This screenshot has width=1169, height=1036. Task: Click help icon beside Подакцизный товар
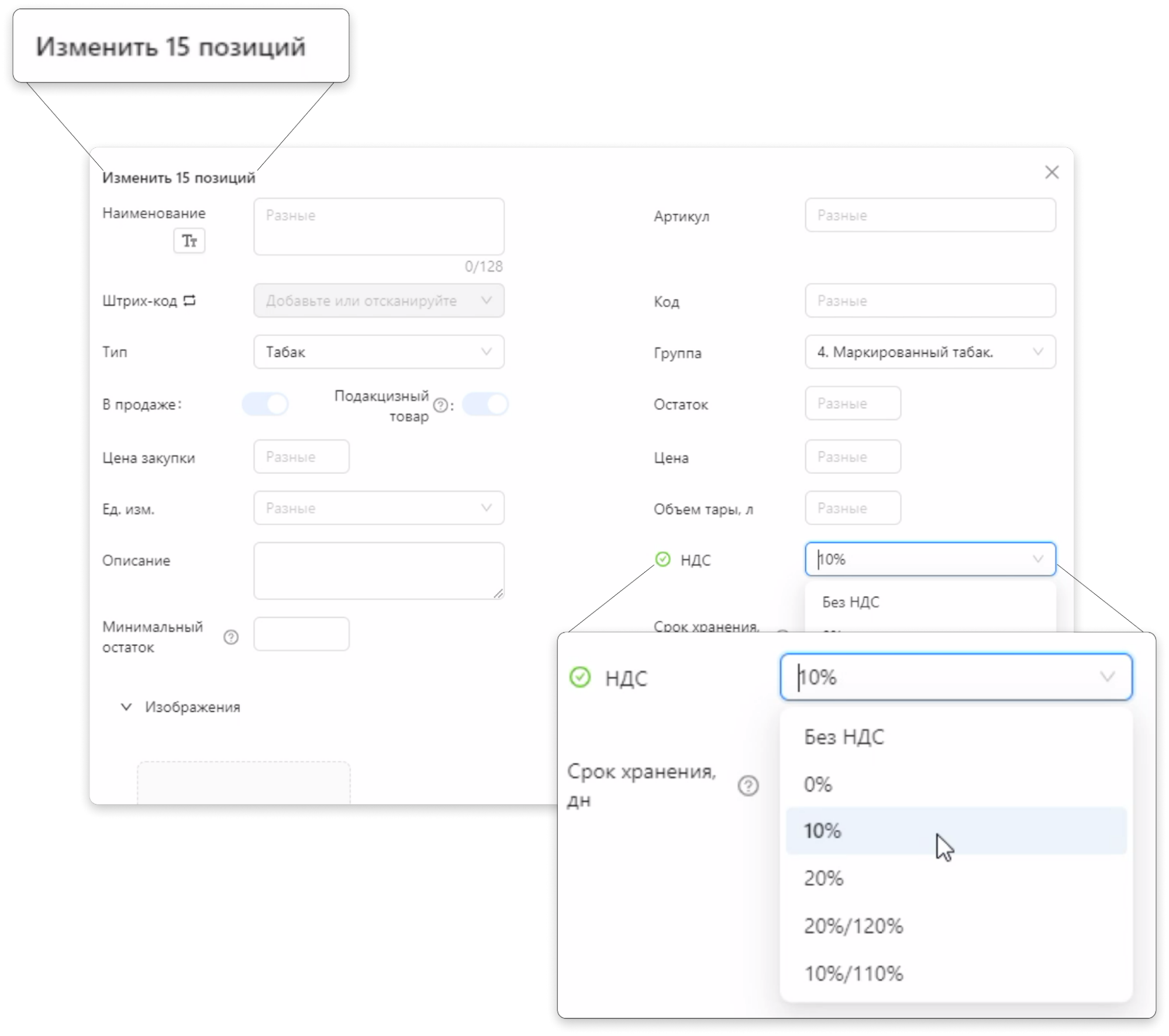coord(441,405)
